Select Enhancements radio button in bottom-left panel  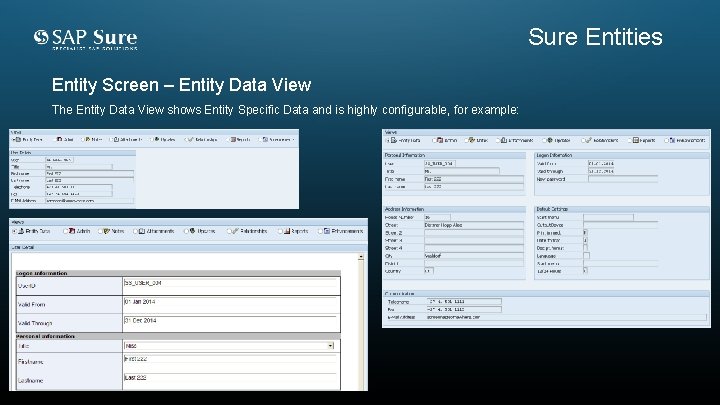(x=320, y=231)
